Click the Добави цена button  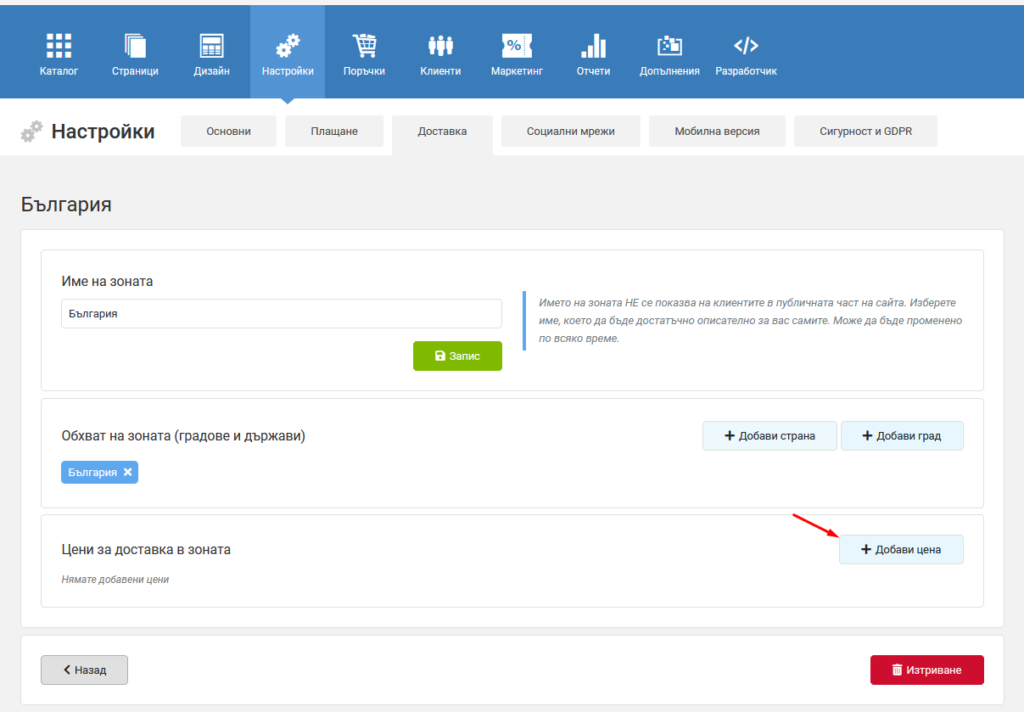click(901, 549)
